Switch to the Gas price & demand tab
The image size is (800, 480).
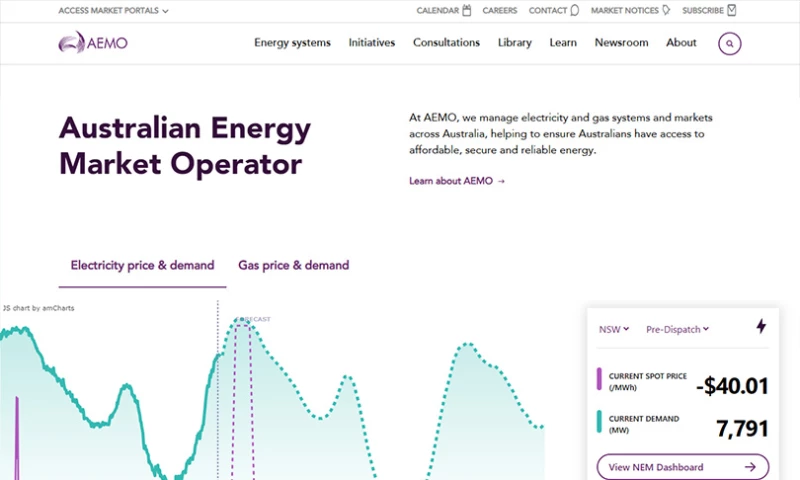point(293,266)
